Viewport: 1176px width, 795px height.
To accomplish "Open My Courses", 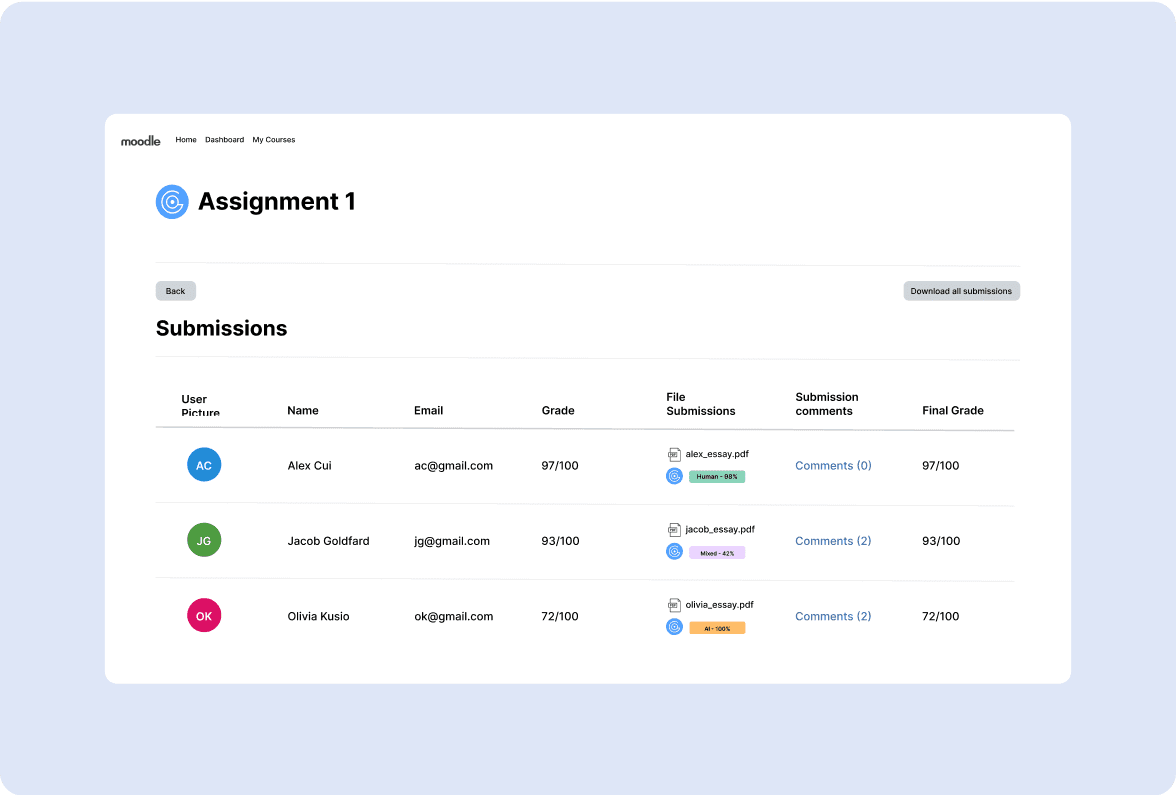I will click(x=273, y=140).
